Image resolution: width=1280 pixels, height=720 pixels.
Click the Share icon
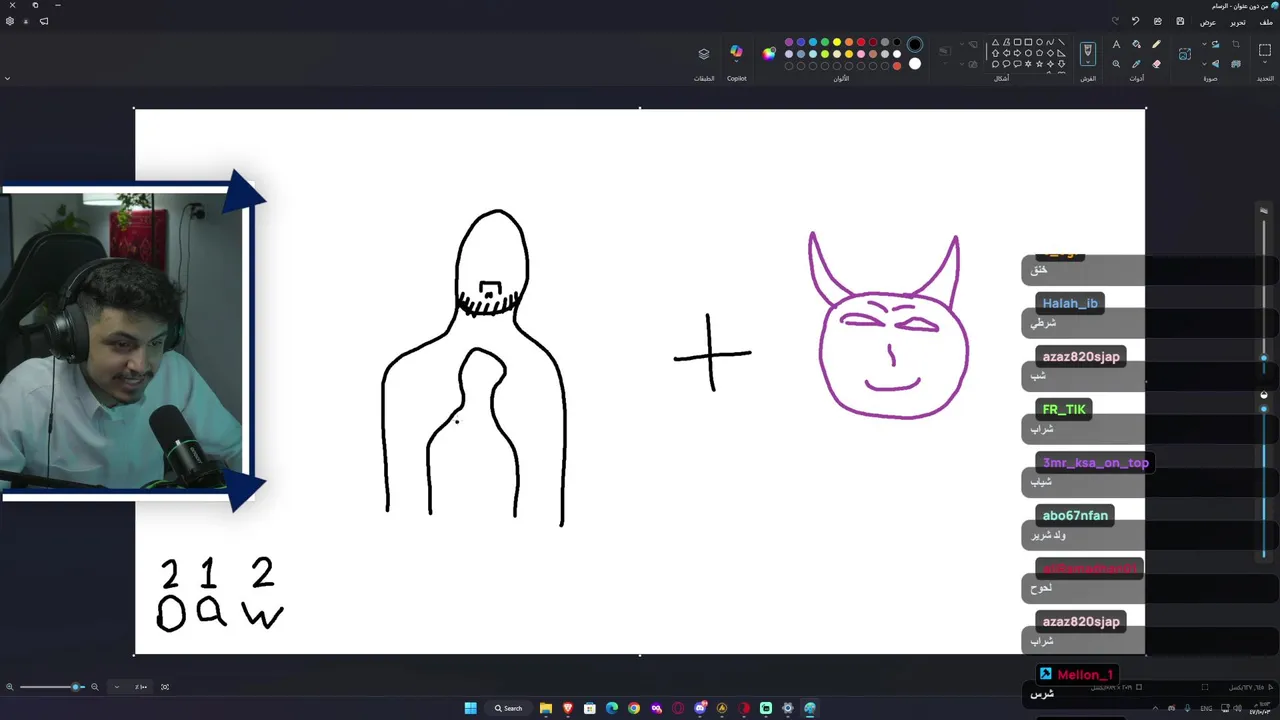[x=1157, y=21]
